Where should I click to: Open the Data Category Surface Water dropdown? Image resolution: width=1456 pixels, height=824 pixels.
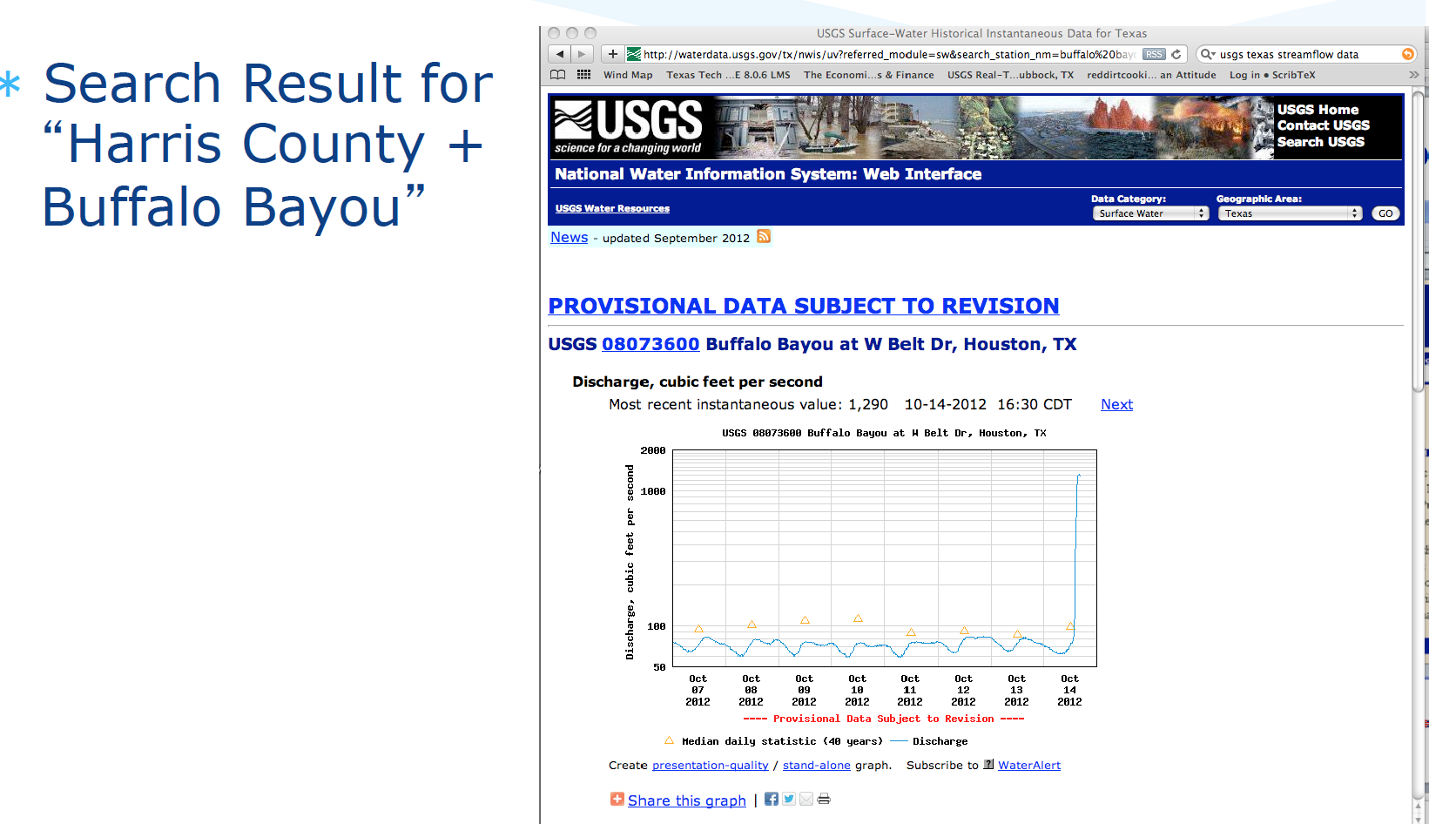(1150, 213)
